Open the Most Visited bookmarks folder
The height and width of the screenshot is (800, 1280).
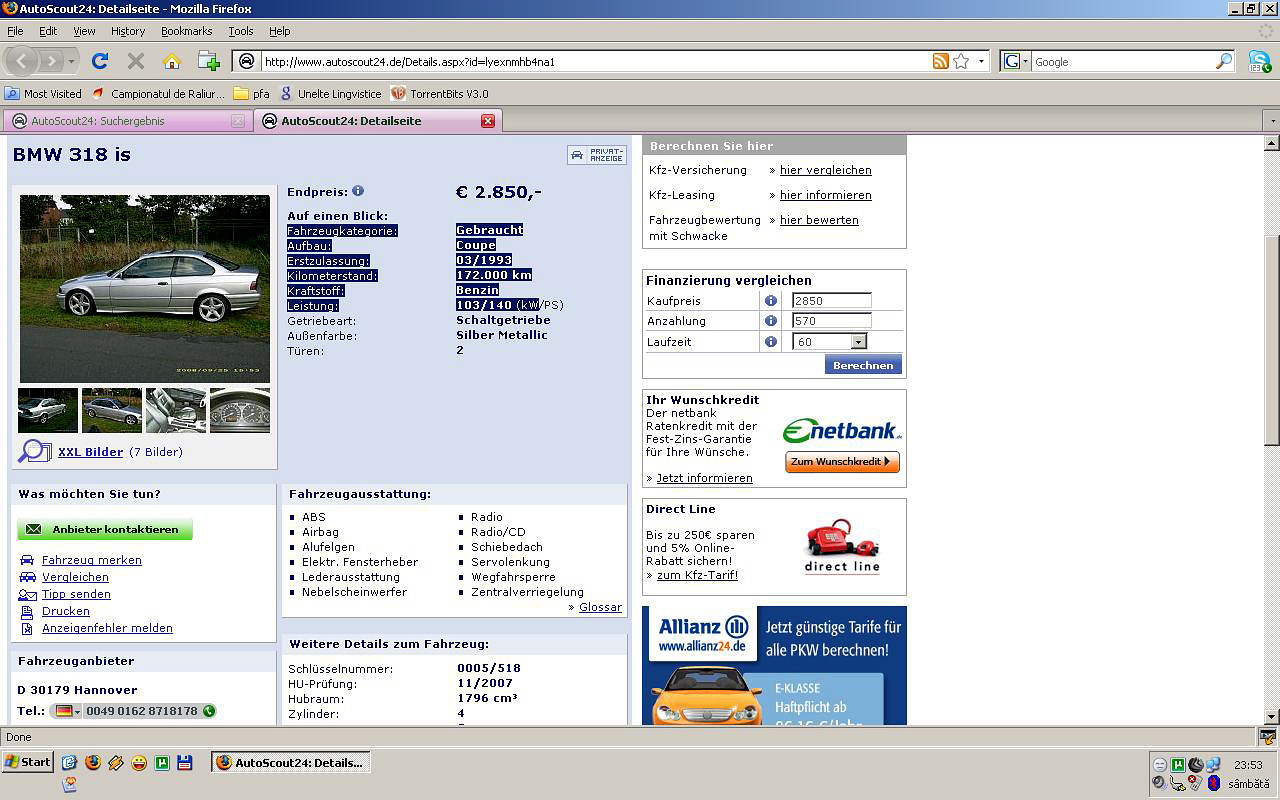pyautogui.click(x=44, y=93)
